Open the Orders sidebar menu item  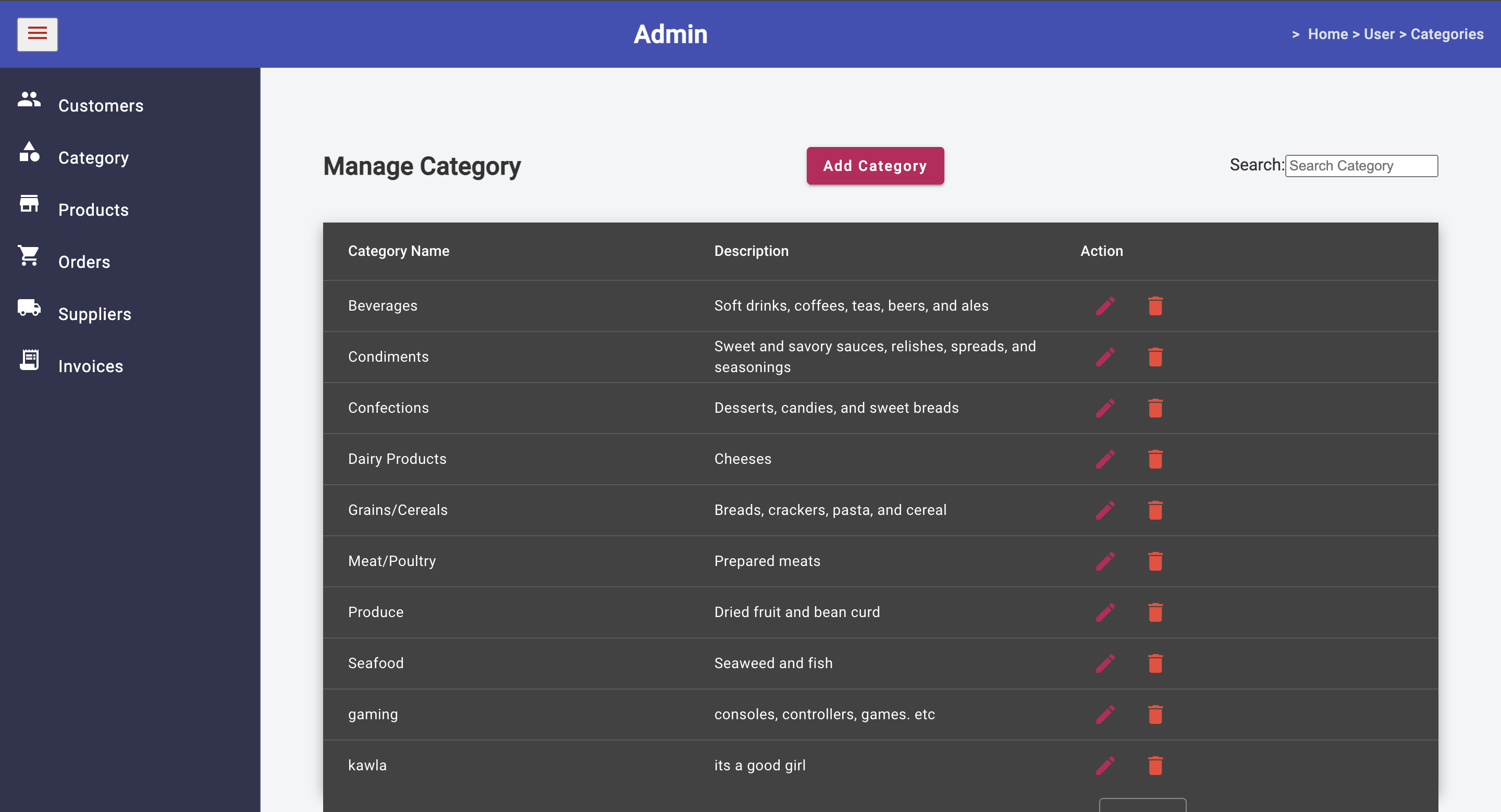84,262
